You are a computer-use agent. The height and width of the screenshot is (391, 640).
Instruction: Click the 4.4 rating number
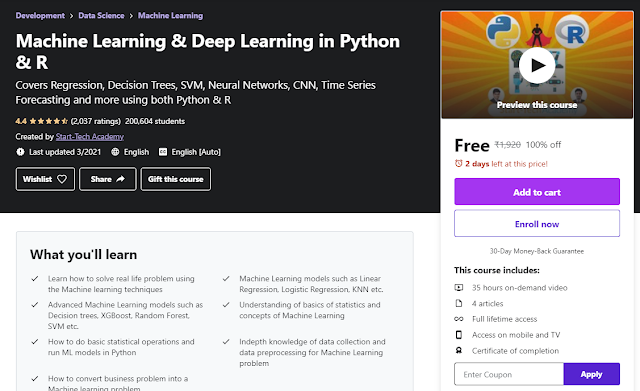[21, 121]
